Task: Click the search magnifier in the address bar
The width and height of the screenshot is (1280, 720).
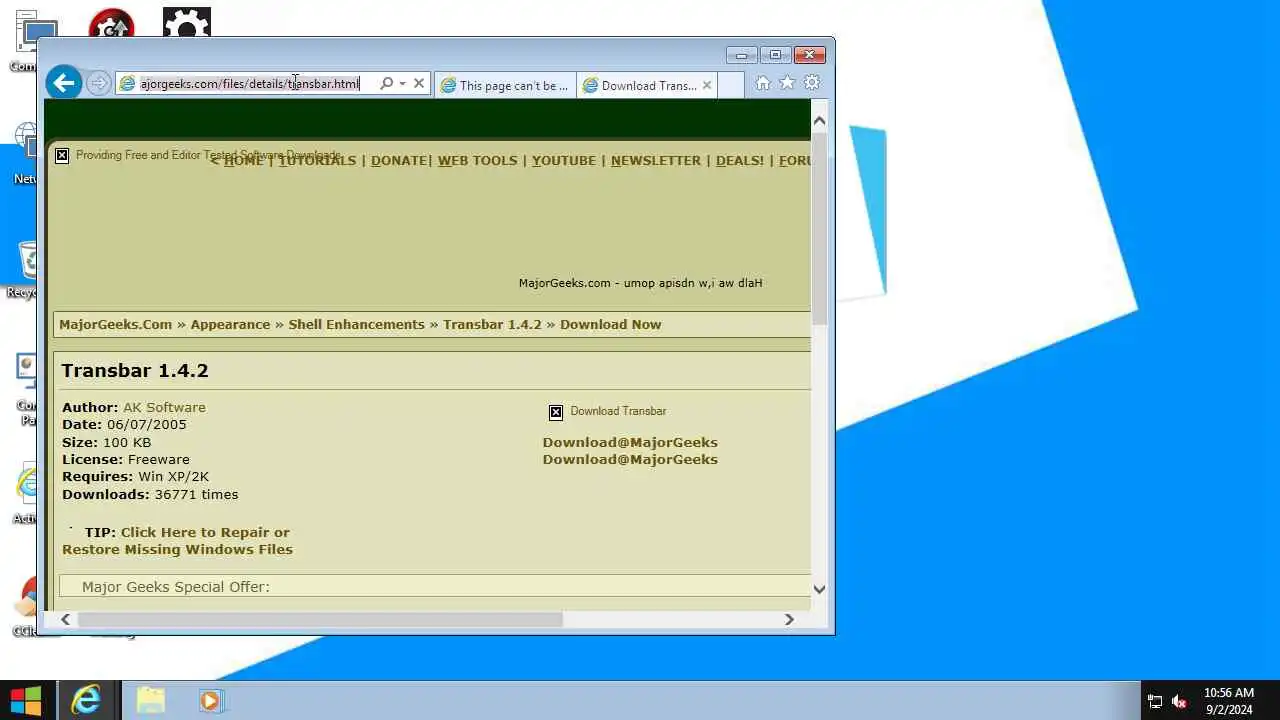Action: tap(386, 83)
